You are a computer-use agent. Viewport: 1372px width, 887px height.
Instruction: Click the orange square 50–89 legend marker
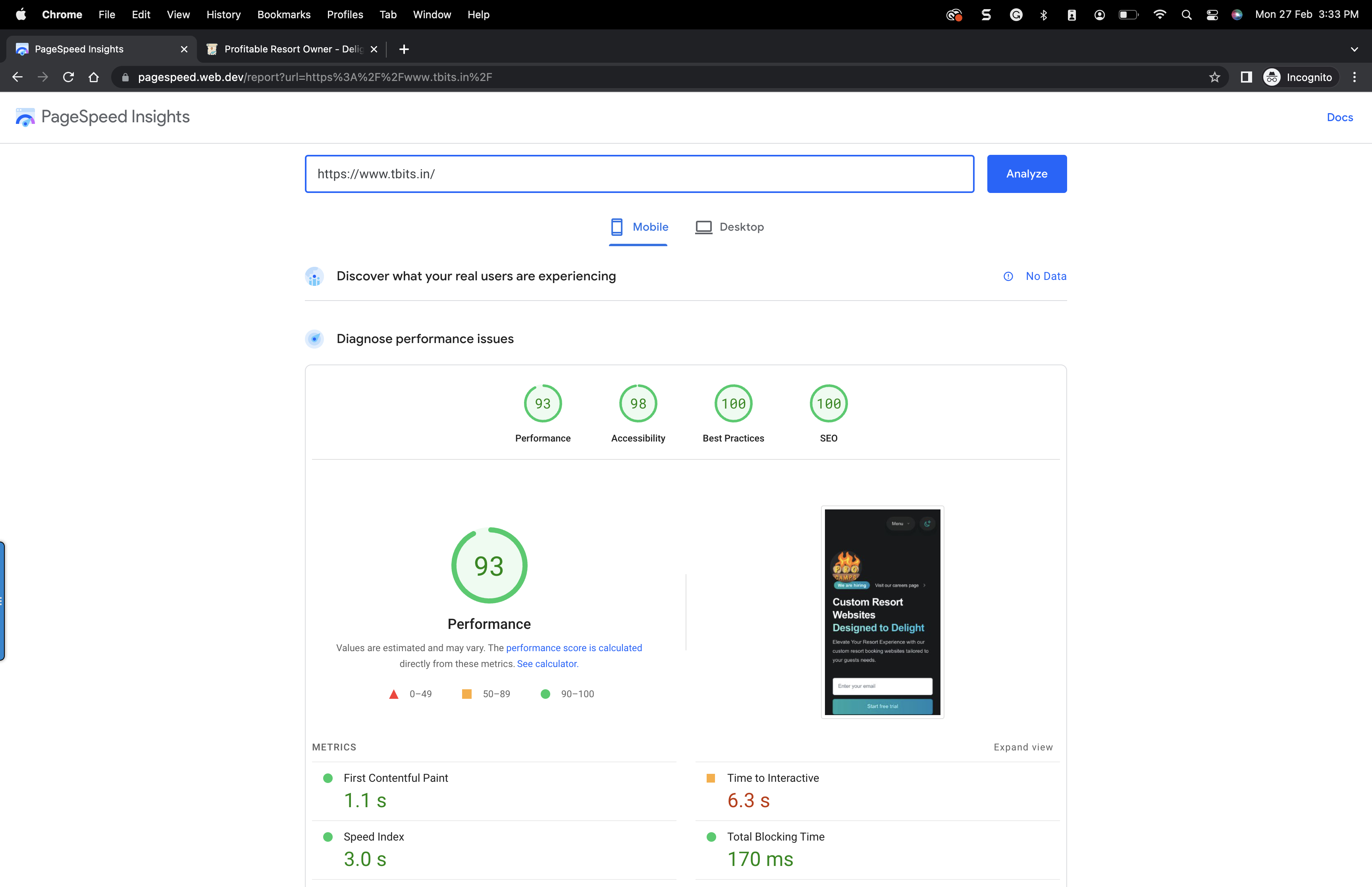click(x=467, y=694)
